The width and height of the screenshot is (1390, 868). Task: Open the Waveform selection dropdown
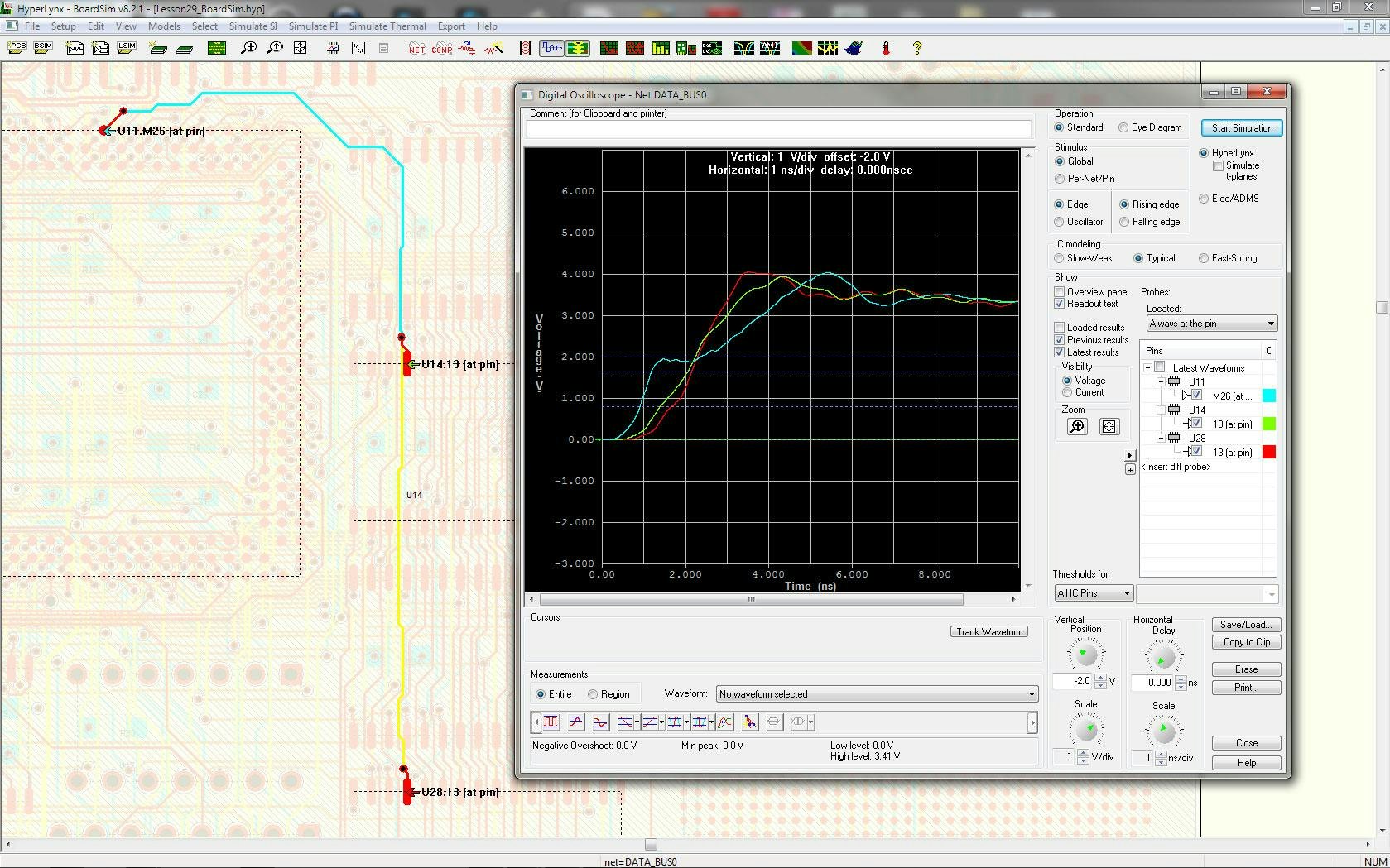(x=877, y=694)
